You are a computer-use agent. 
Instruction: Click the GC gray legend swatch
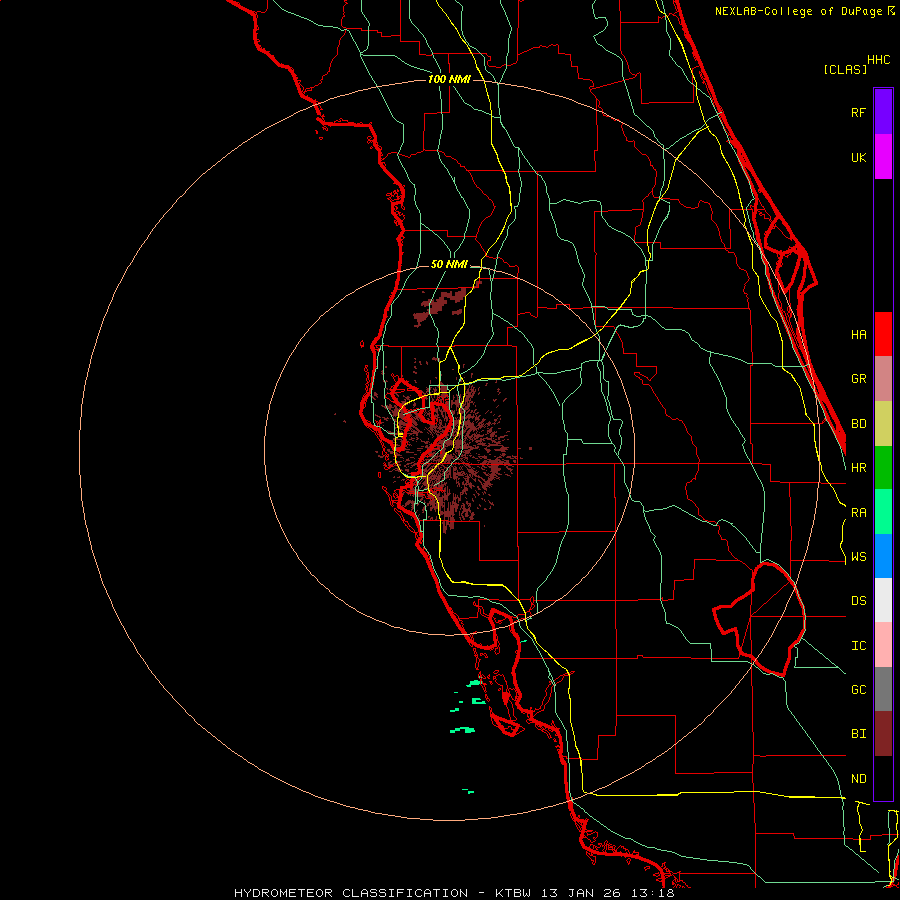[883, 689]
